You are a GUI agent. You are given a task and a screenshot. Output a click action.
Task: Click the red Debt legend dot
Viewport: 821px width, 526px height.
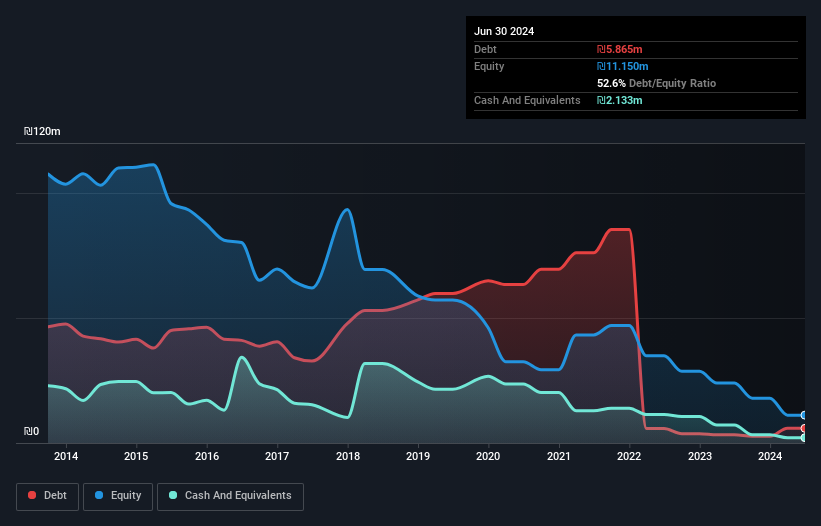click(32, 495)
